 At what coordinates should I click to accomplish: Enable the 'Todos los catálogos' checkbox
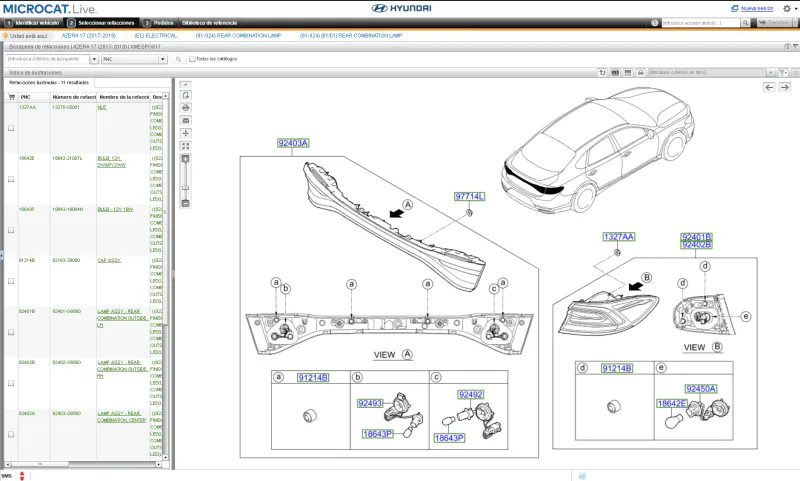(192, 59)
